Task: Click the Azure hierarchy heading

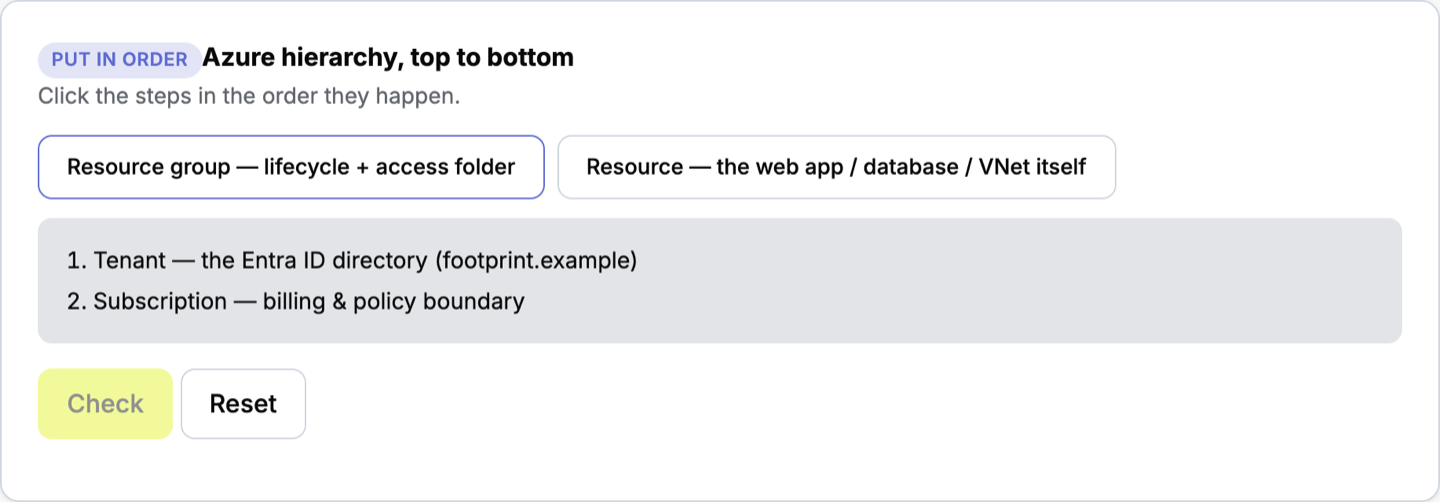Action: (x=388, y=57)
